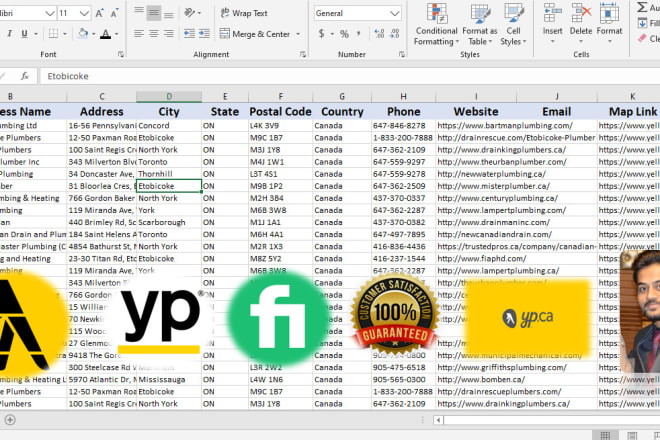The width and height of the screenshot is (660, 440).
Task: Decrease the font size with the small A icon
Action: (114, 13)
